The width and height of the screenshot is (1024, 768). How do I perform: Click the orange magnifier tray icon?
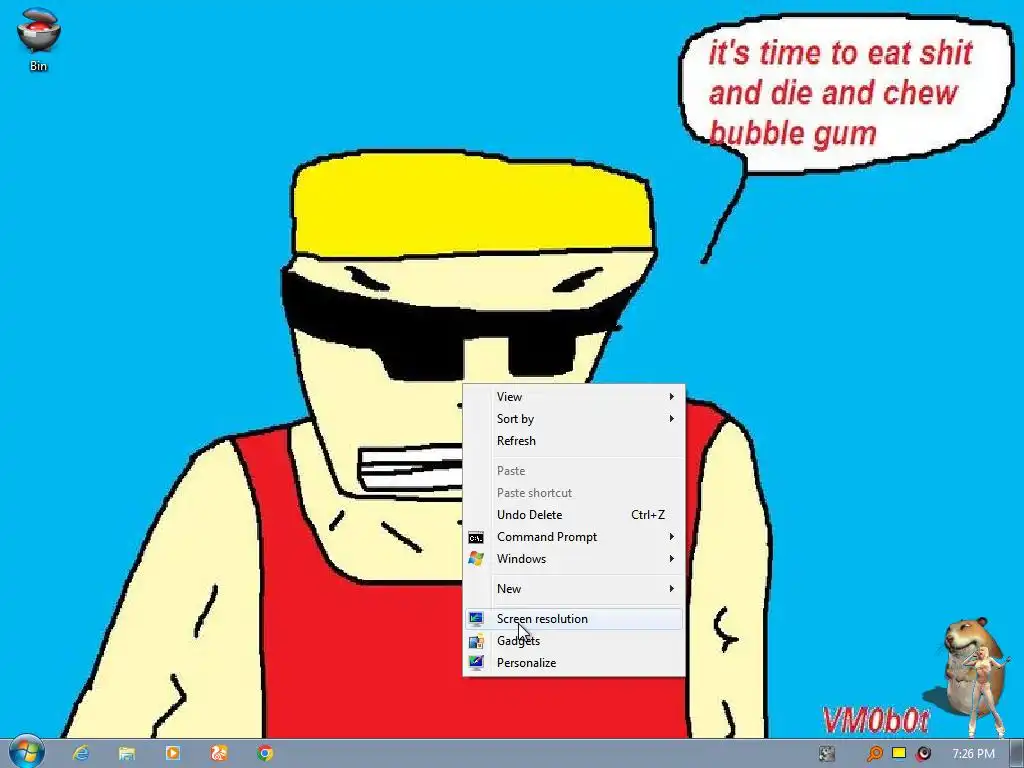(x=874, y=754)
